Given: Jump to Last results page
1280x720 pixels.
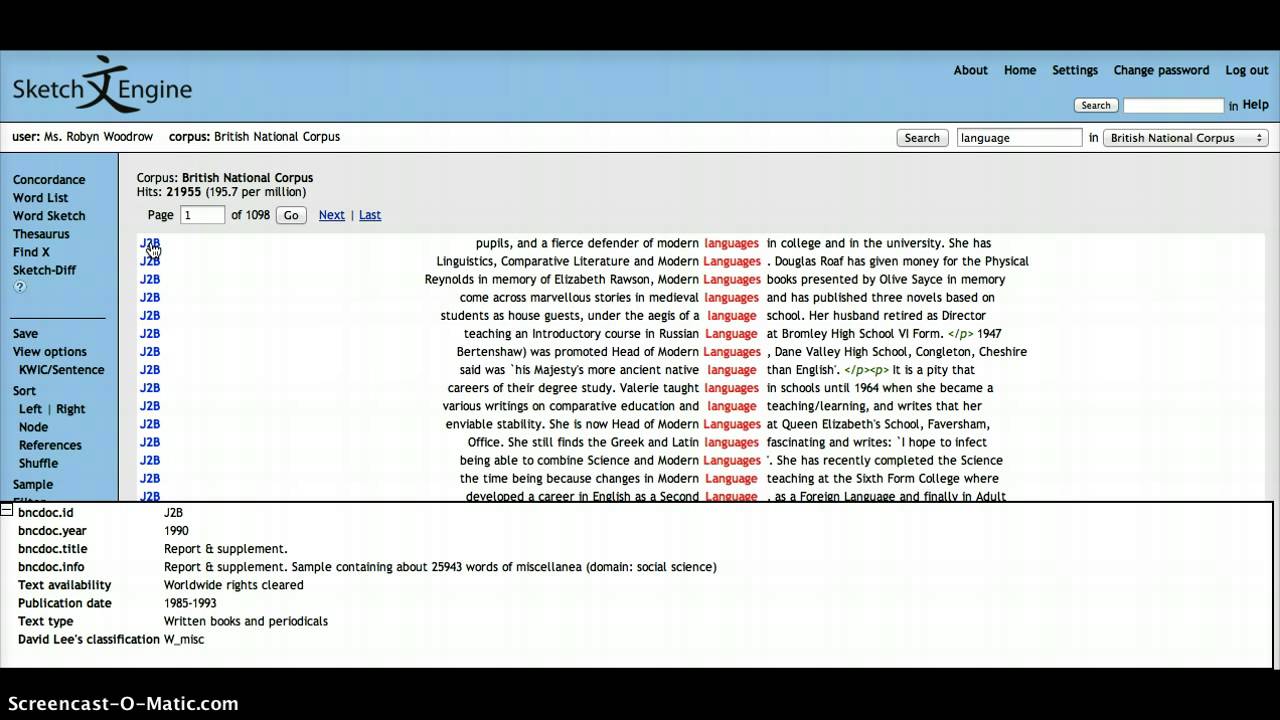Looking at the screenshot, I should 370,215.
